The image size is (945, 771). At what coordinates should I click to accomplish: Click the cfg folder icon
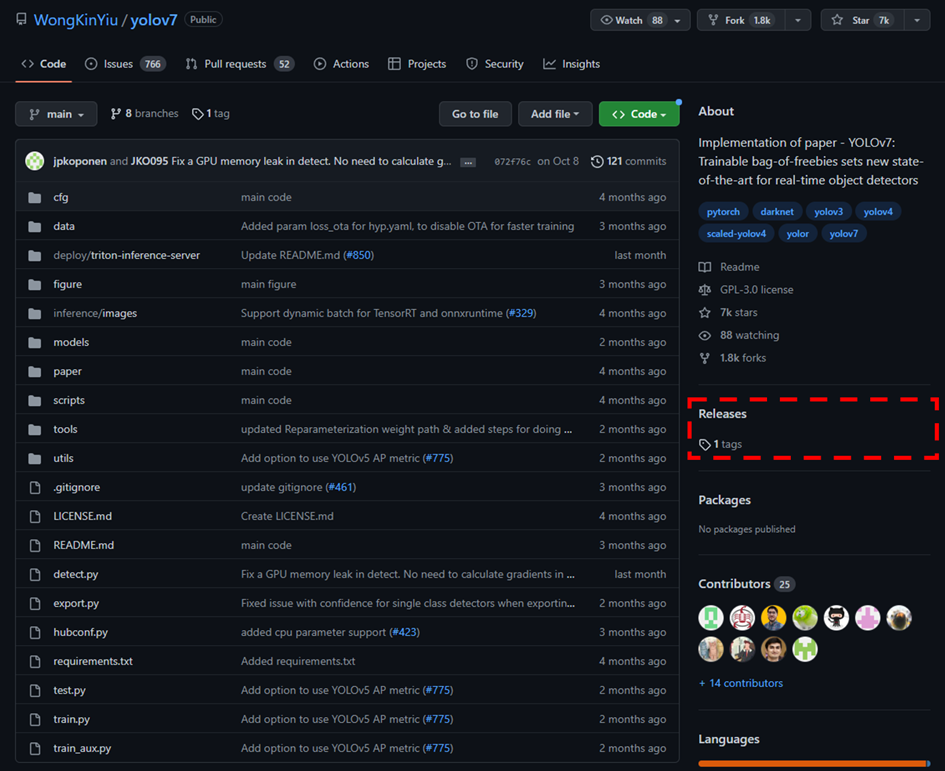pos(35,198)
